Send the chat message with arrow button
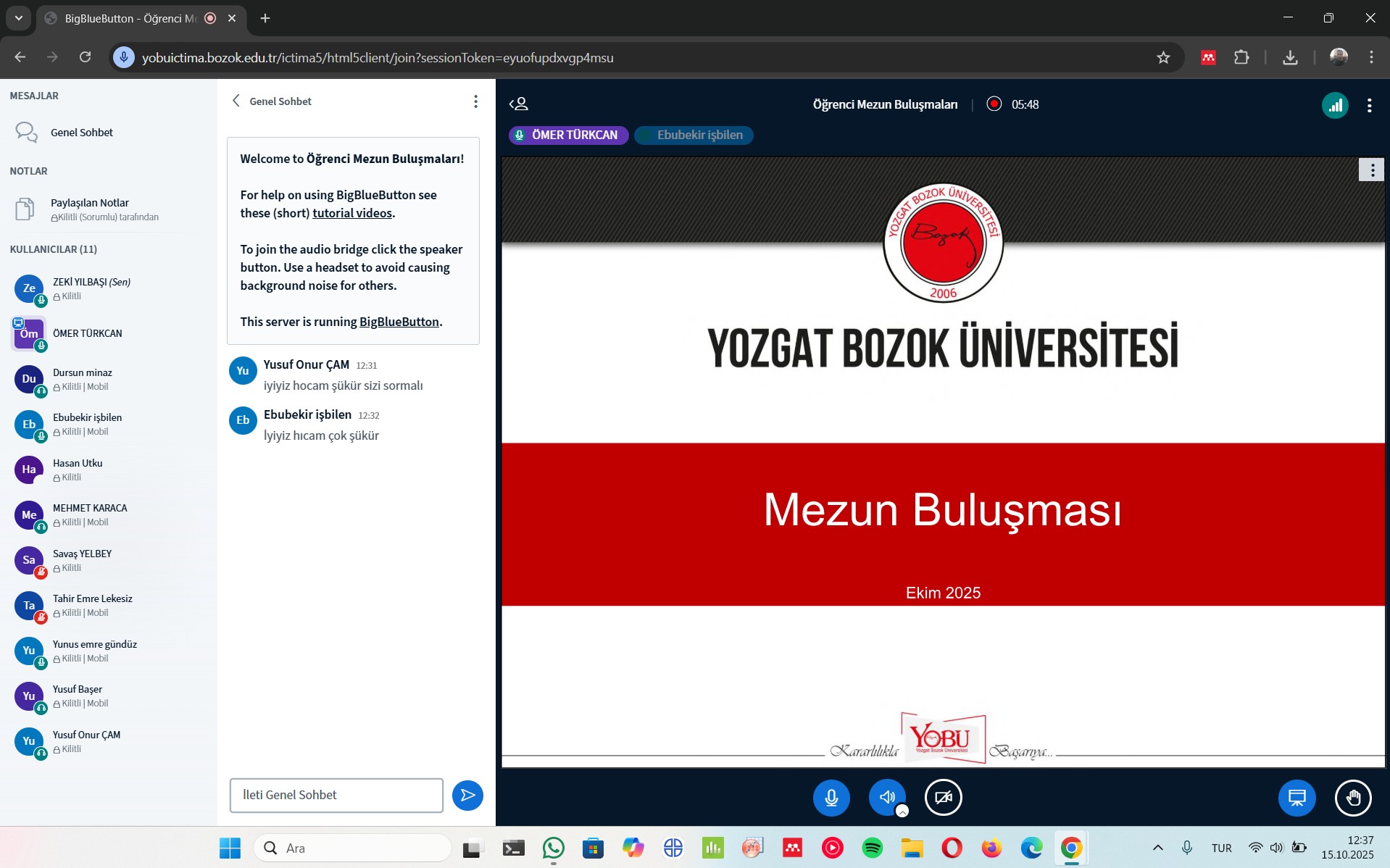The image size is (1390, 868). [x=467, y=796]
